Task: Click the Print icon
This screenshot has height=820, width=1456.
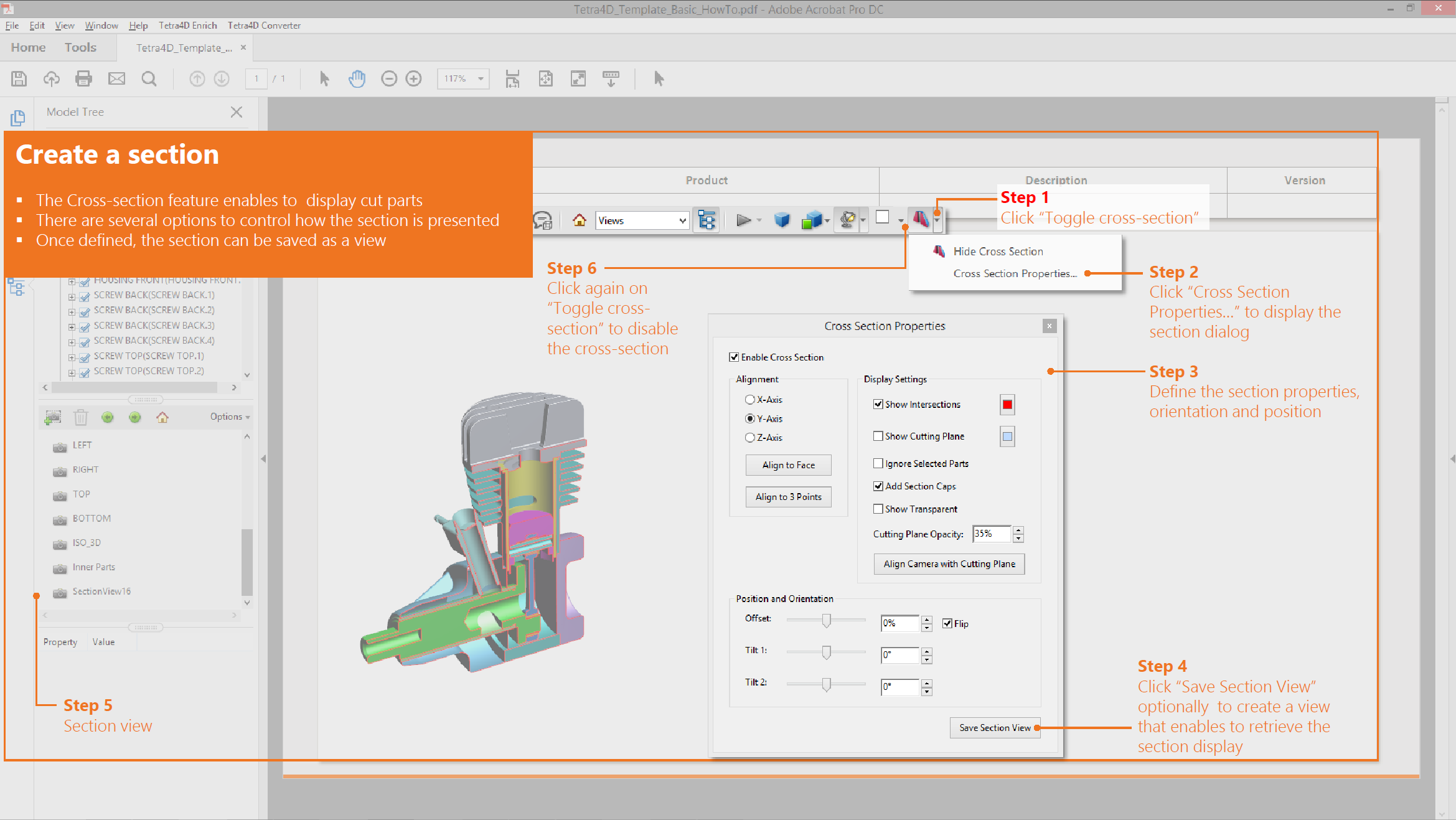Action: coord(83,78)
